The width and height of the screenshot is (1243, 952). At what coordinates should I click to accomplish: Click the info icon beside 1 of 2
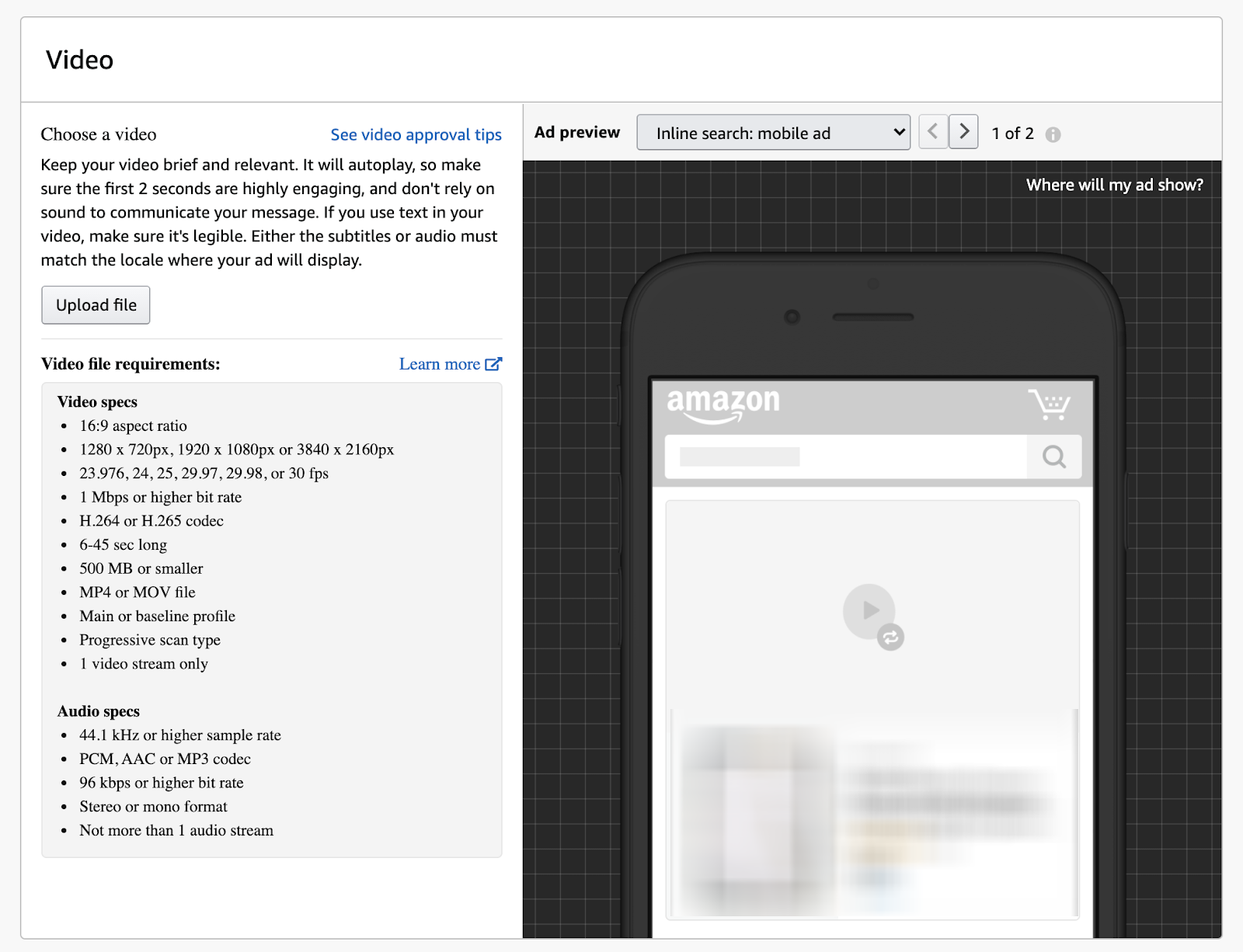point(1053,134)
